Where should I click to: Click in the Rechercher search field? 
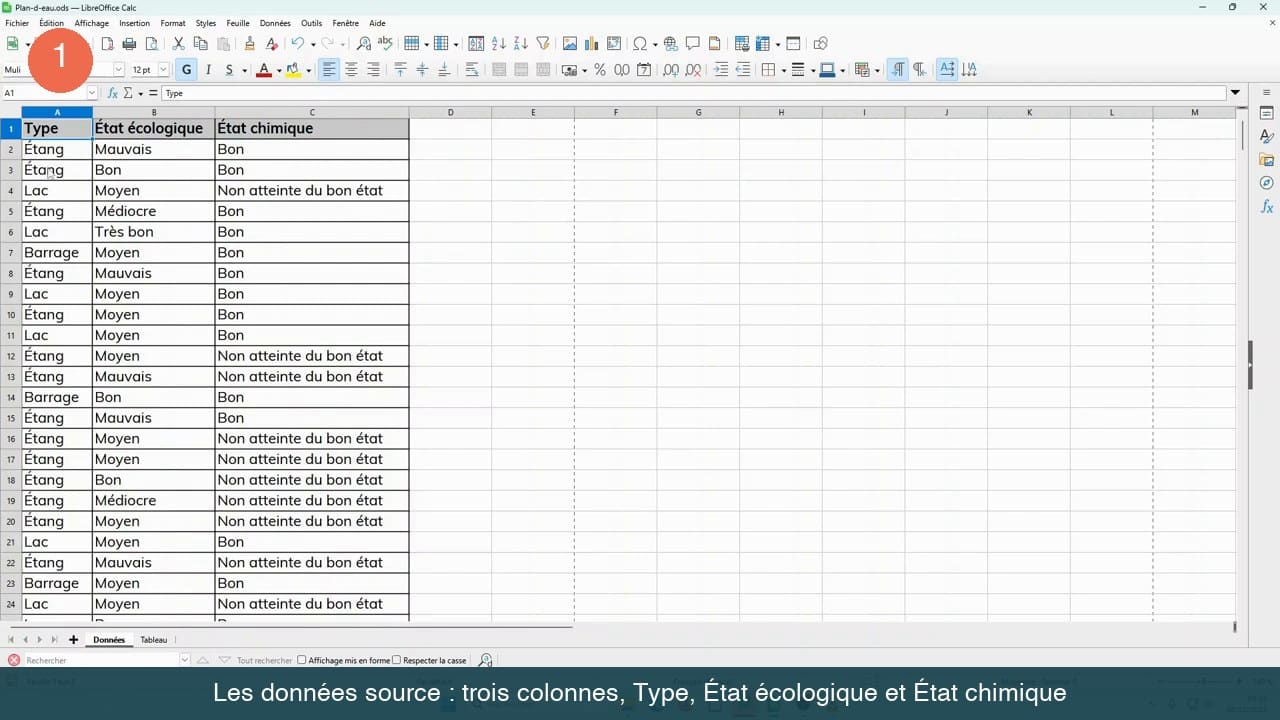tap(100, 660)
